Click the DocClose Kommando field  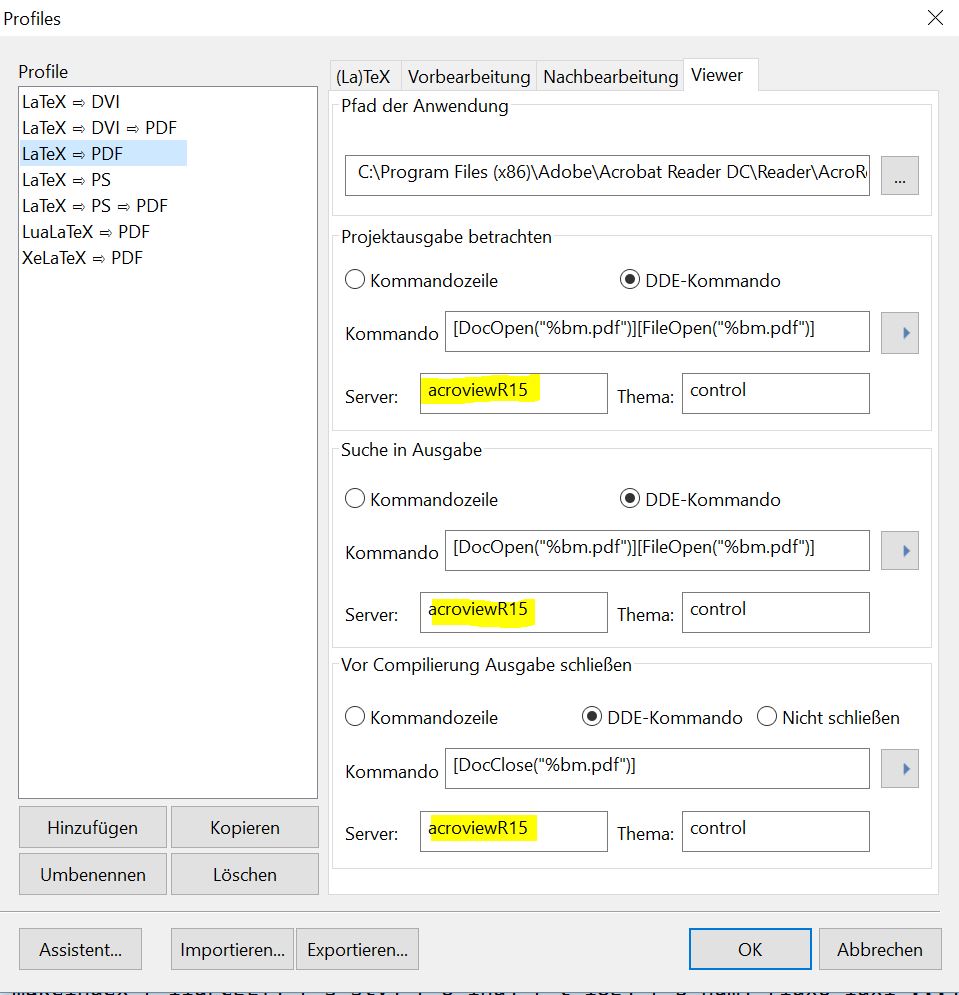tap(657, 768)
